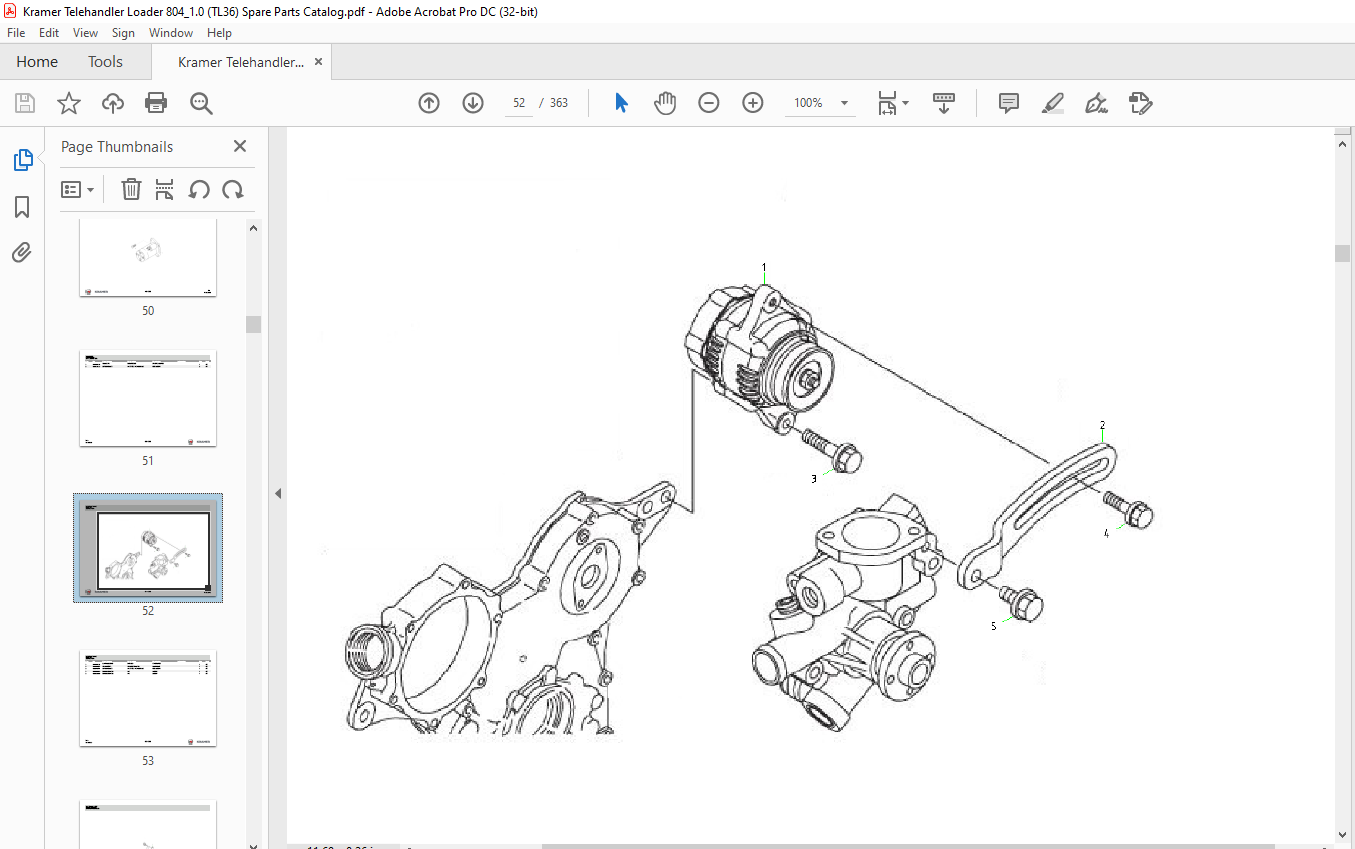This screenshot has width=1355, height=849.
Task: Select the Highlight text tool
Action: [x=1053, y=103]
